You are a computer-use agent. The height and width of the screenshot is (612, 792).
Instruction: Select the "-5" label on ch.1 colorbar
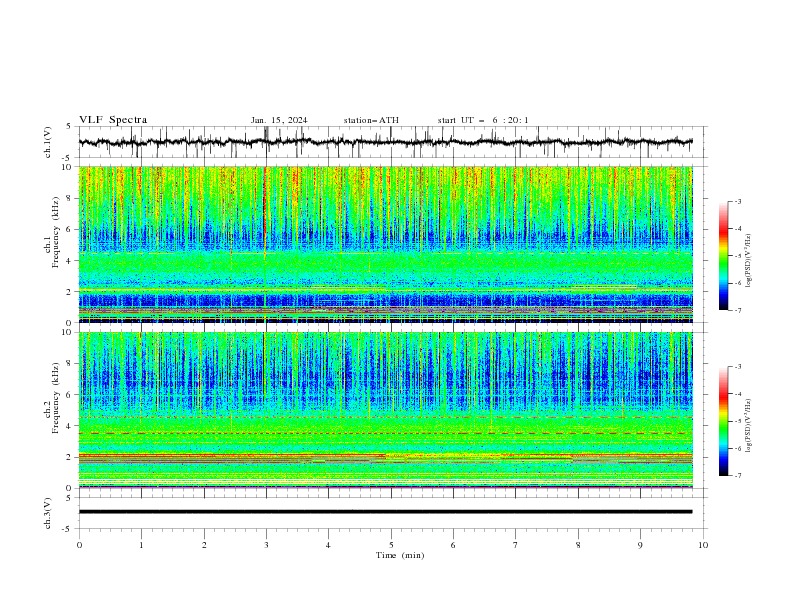pos(738,256)
